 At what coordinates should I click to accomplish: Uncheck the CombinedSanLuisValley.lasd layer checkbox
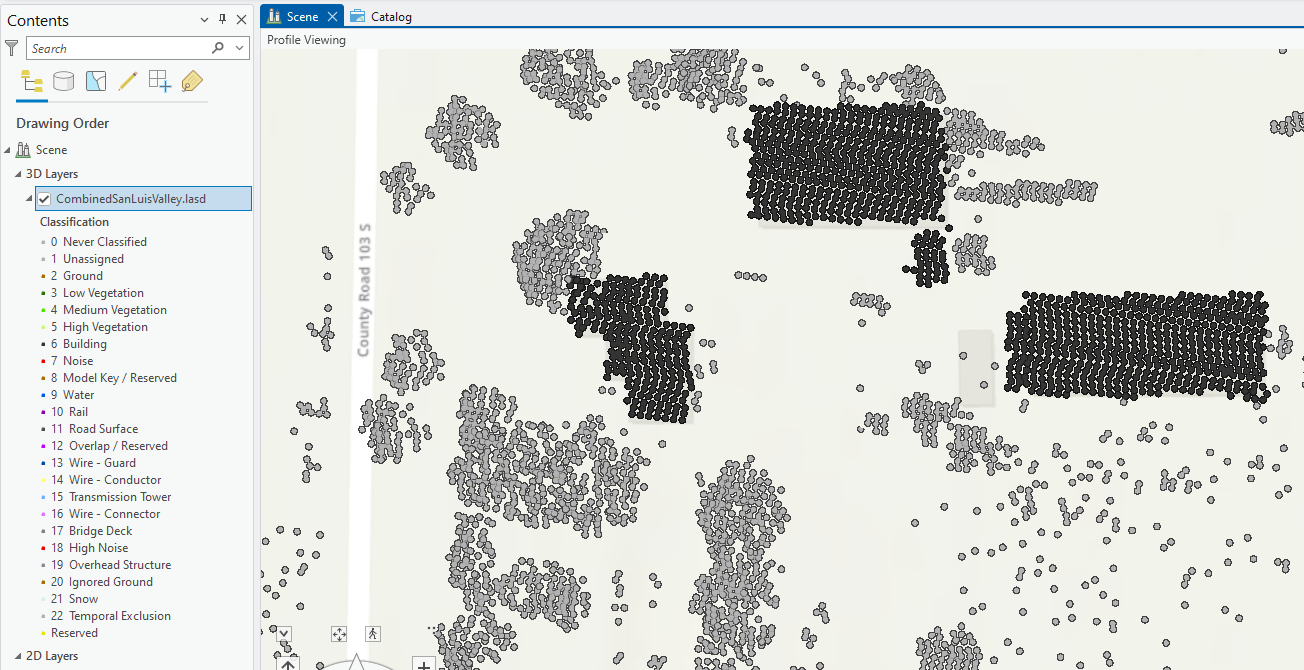pyautogui.click(x=44, y=199)
